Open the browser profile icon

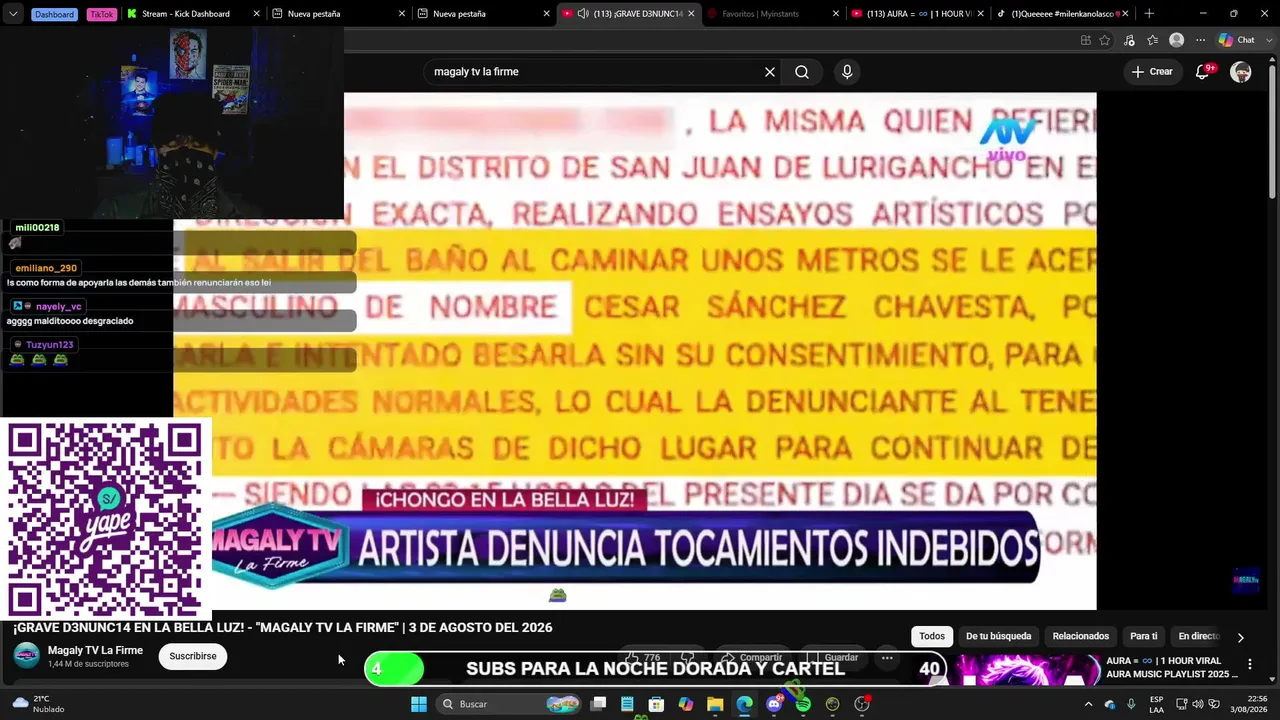point(1177,40)
